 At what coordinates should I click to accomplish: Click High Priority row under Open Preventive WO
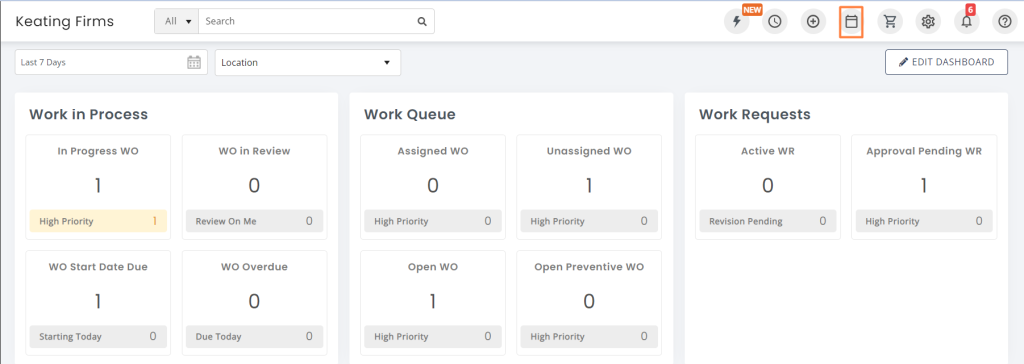[x=589, y=337]
